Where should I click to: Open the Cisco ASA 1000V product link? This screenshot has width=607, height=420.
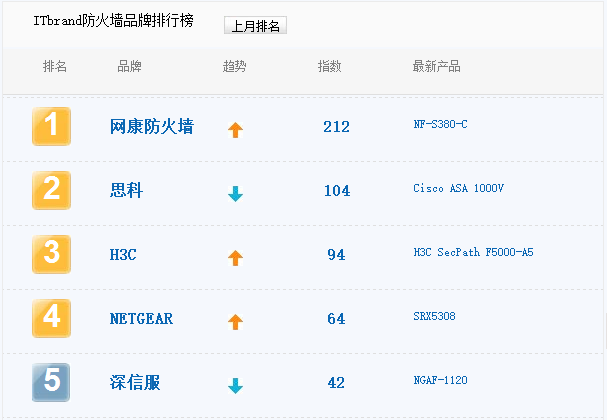tap(459, 189)
